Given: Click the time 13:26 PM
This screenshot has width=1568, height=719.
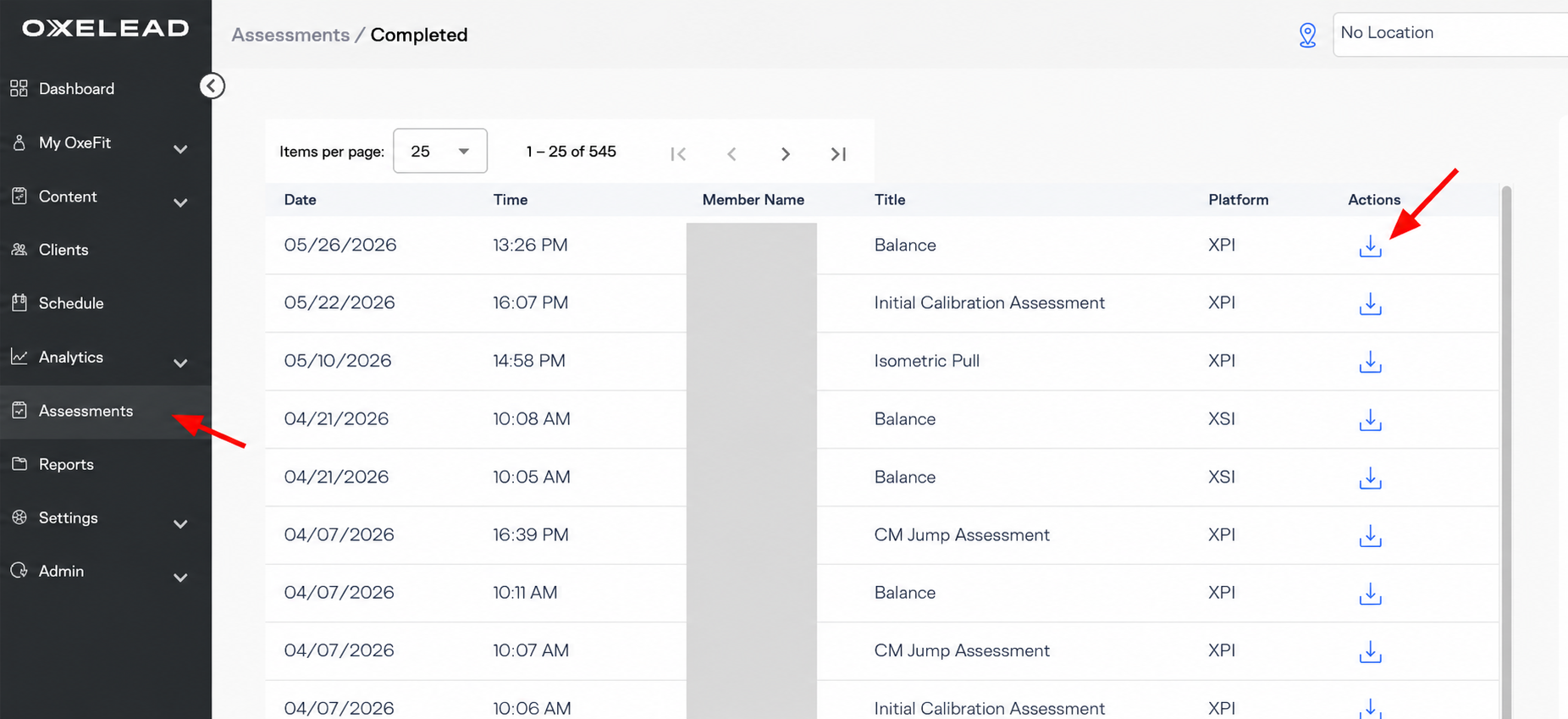Looking at the screenshot, I should point(530,245).
